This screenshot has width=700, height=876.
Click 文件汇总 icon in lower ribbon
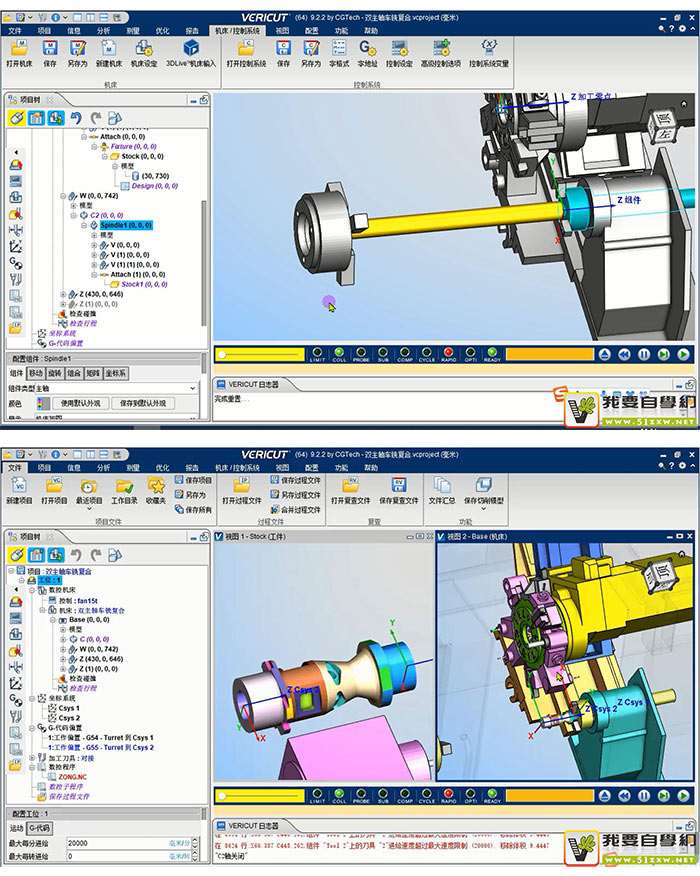442,485
